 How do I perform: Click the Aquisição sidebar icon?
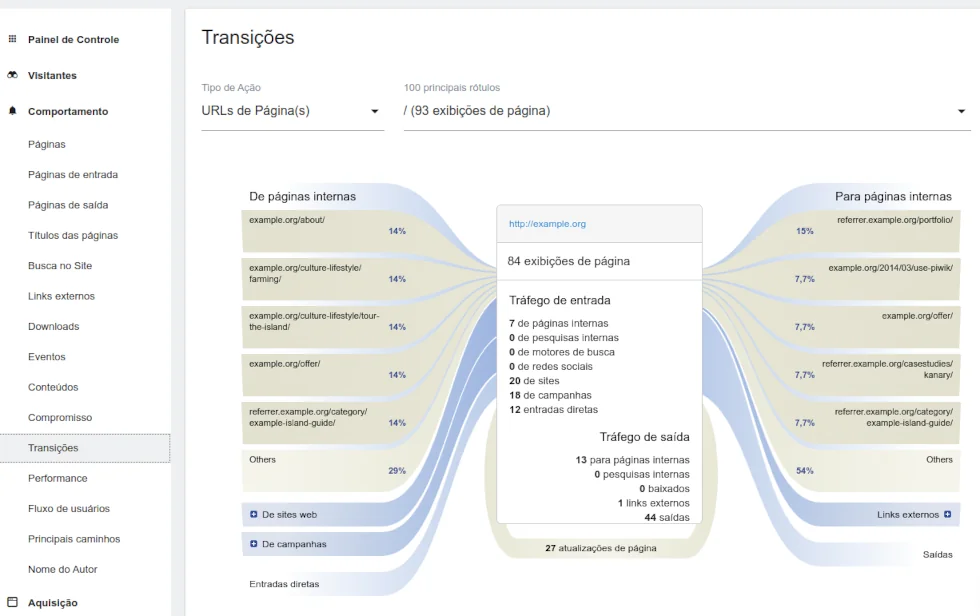tap(12, 603)
